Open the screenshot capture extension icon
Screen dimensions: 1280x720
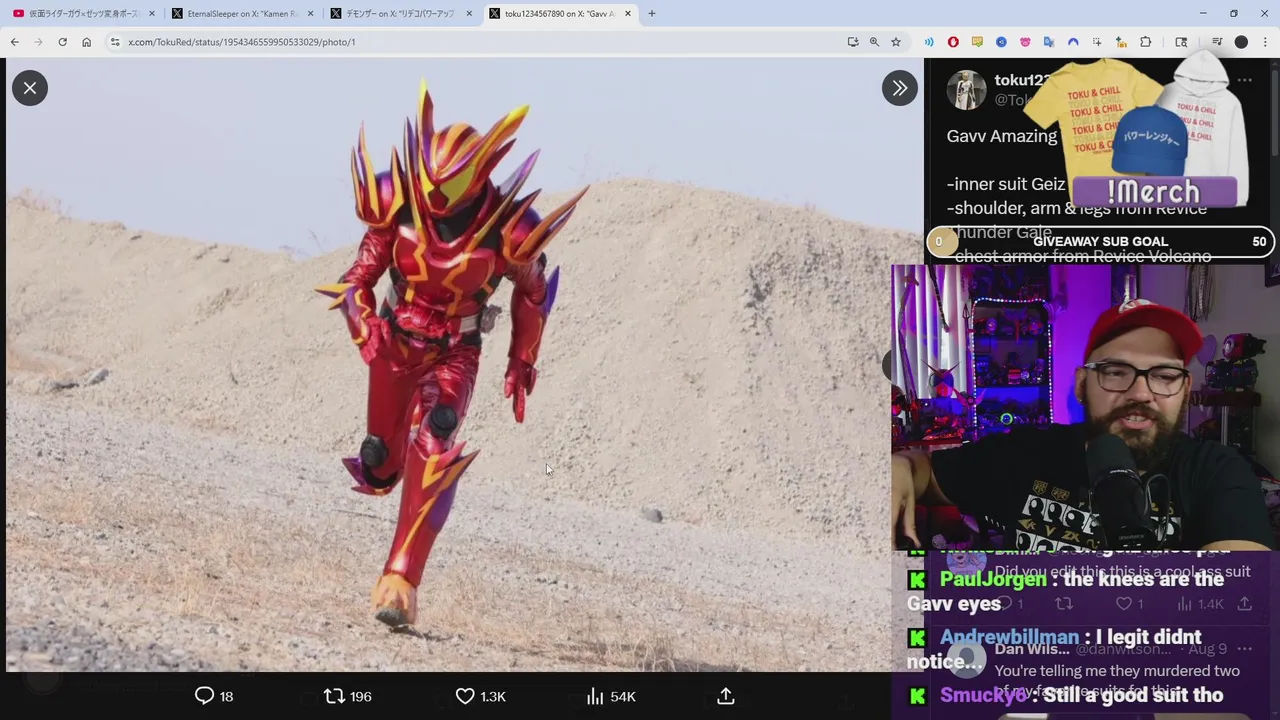click(1097, 42)
